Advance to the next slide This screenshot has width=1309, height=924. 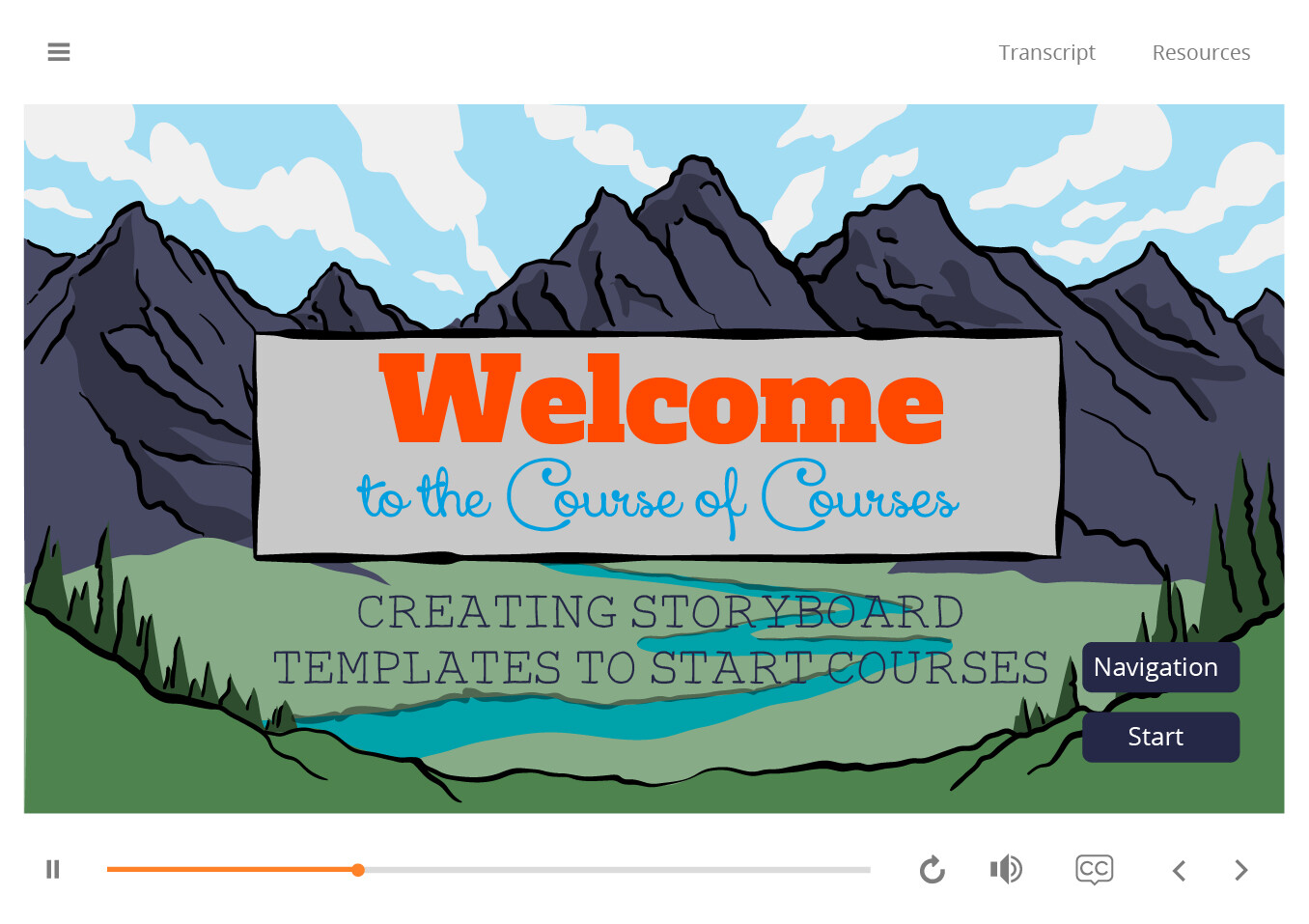[1241, 871]
